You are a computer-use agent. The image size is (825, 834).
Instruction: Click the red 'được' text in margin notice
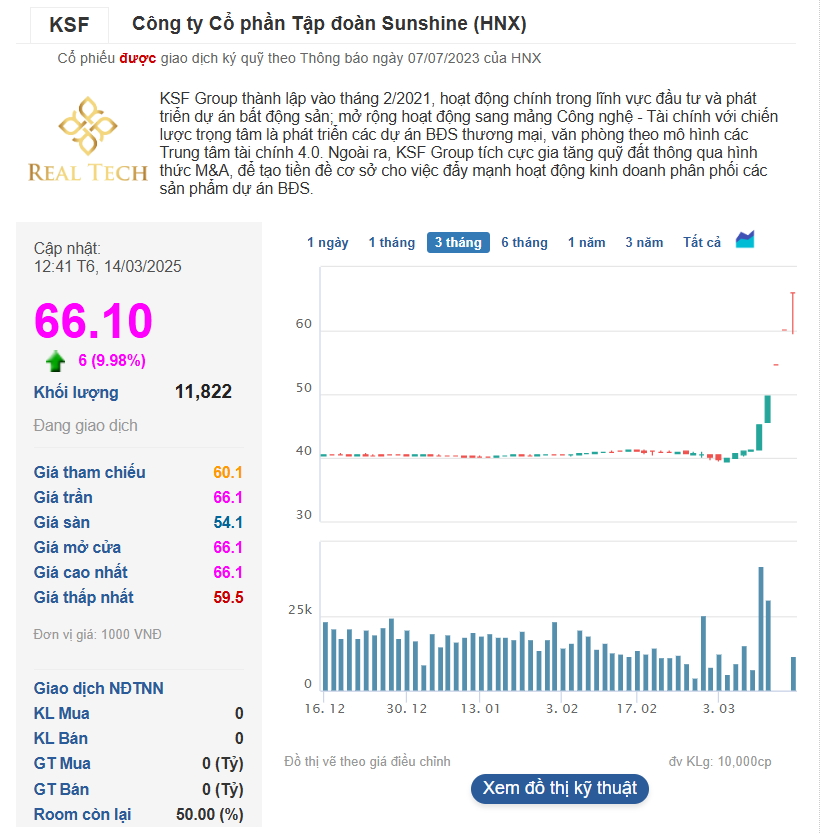pyautogui.click(x=137, y=58)
